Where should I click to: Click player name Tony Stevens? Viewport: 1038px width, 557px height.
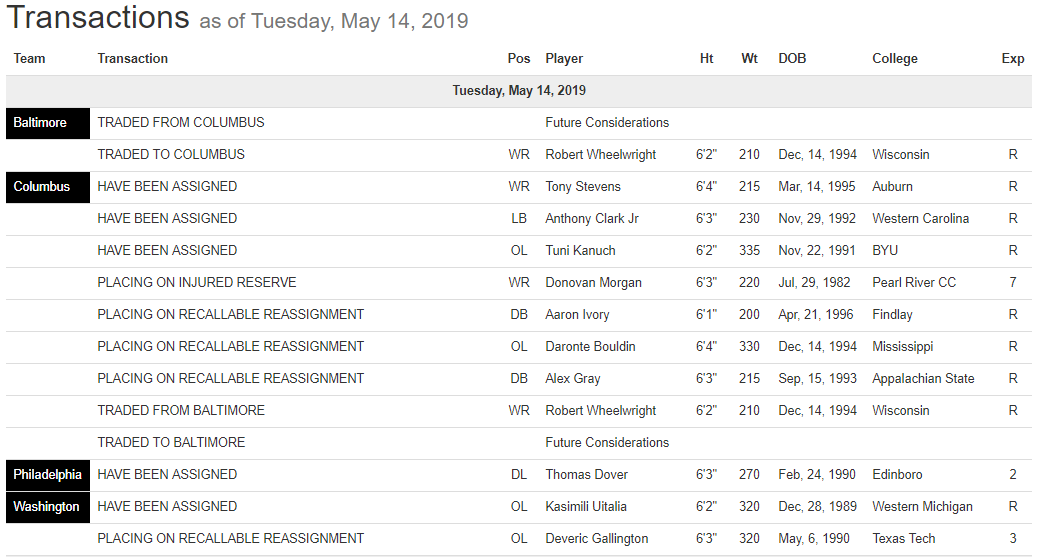point(583,187)
